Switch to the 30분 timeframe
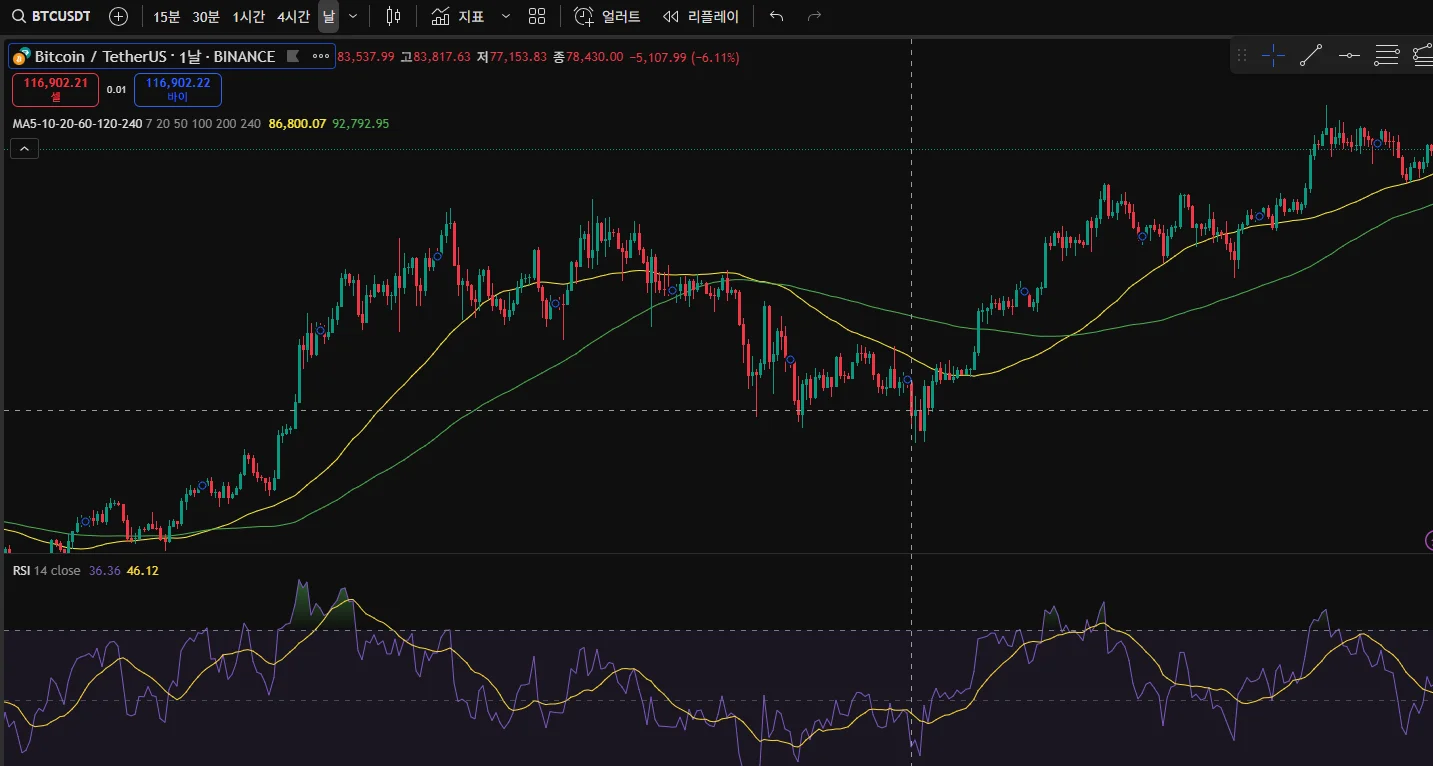 pyautogui.click(x=206, y=16)
